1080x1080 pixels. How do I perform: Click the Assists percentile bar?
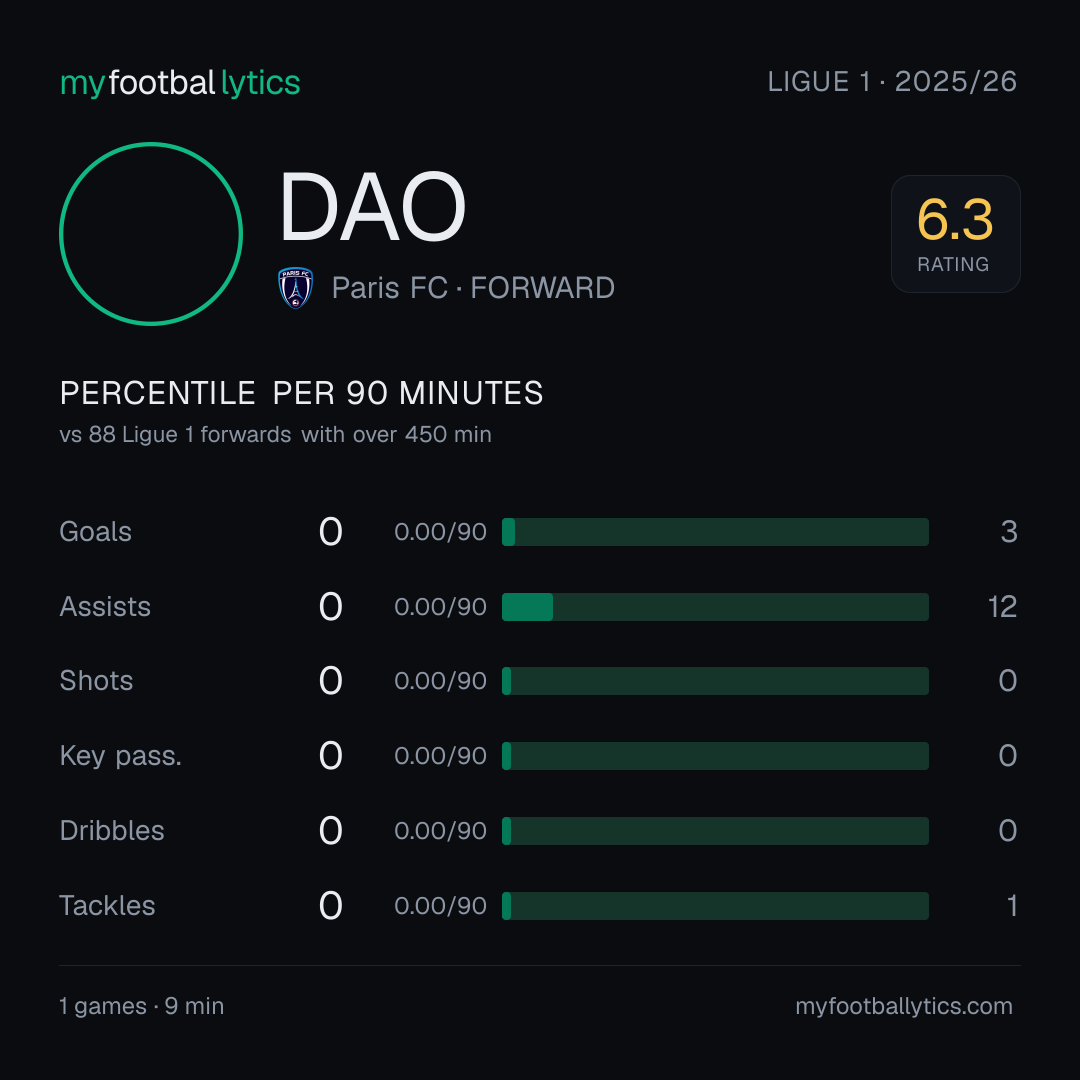tap(715, 607)
